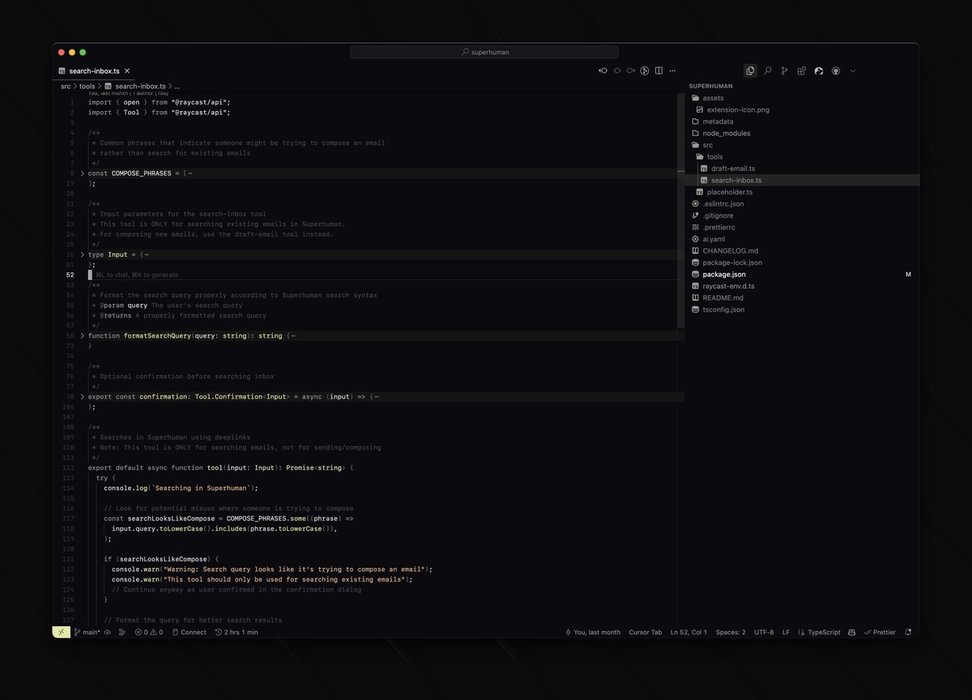Viewport: 972px width, 700px height.
Task: Click the superhuman search input field
Action: pos(484,52)
